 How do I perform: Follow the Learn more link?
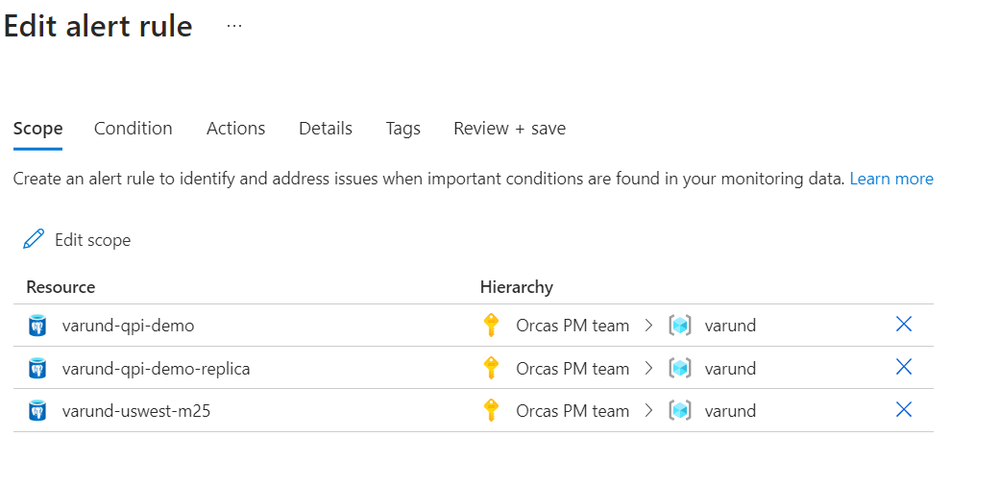click(x=891, y=179)
